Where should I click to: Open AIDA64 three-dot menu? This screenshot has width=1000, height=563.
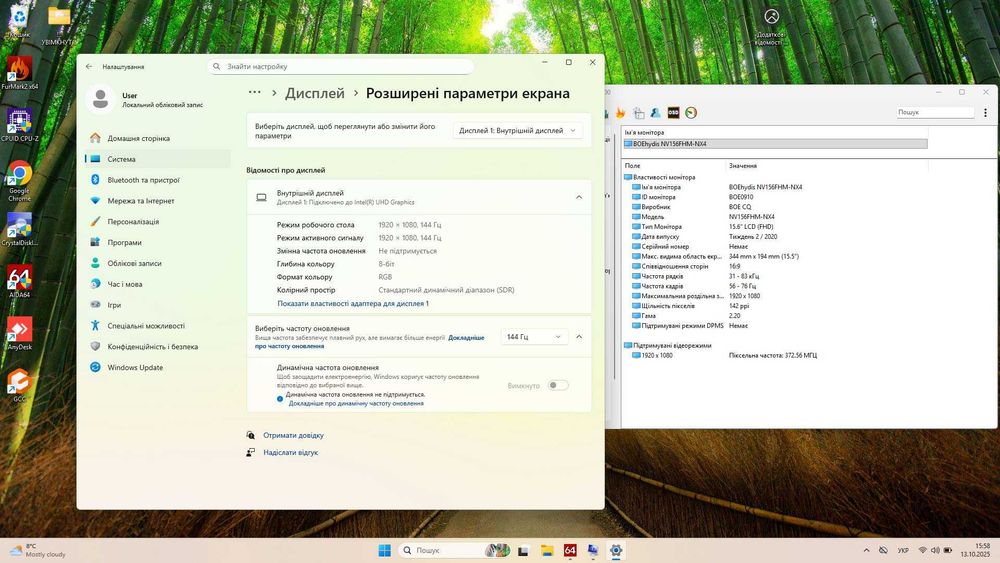tap(985, 112)
